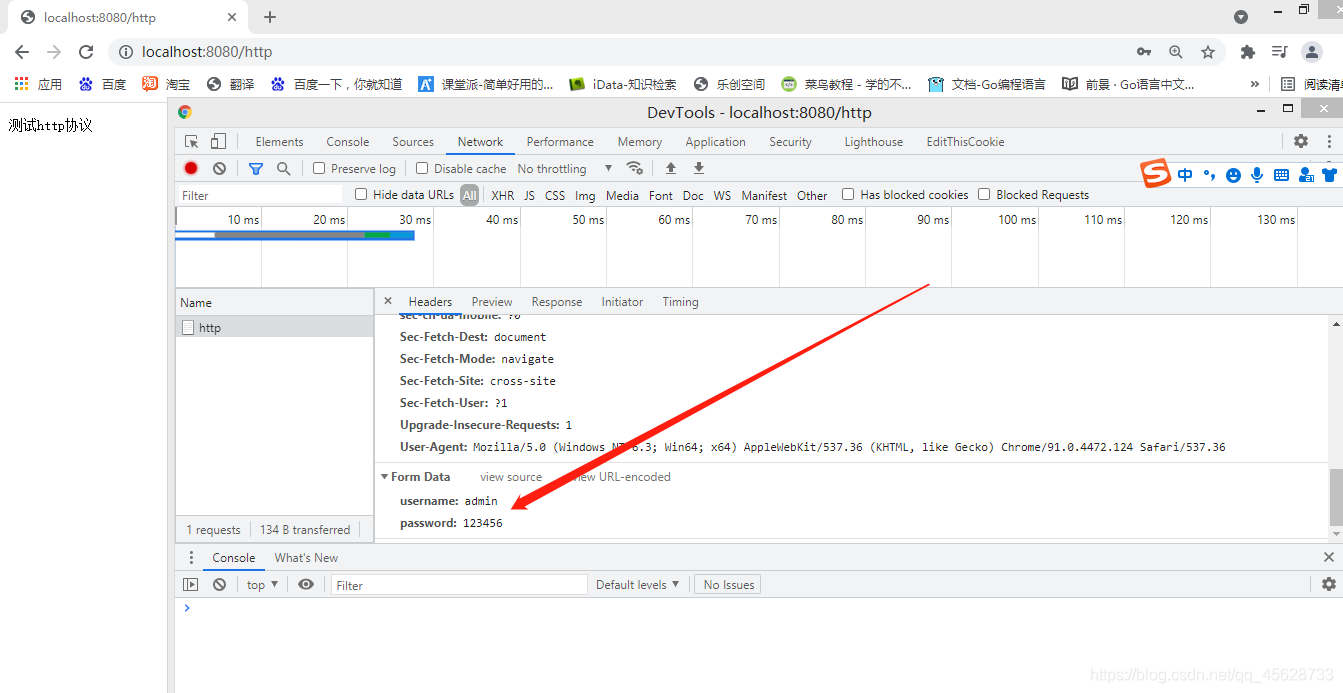The width and height of the screenshot is (1343, 693).
Task: Click view source link in Form Data
Action: (511, 477)
